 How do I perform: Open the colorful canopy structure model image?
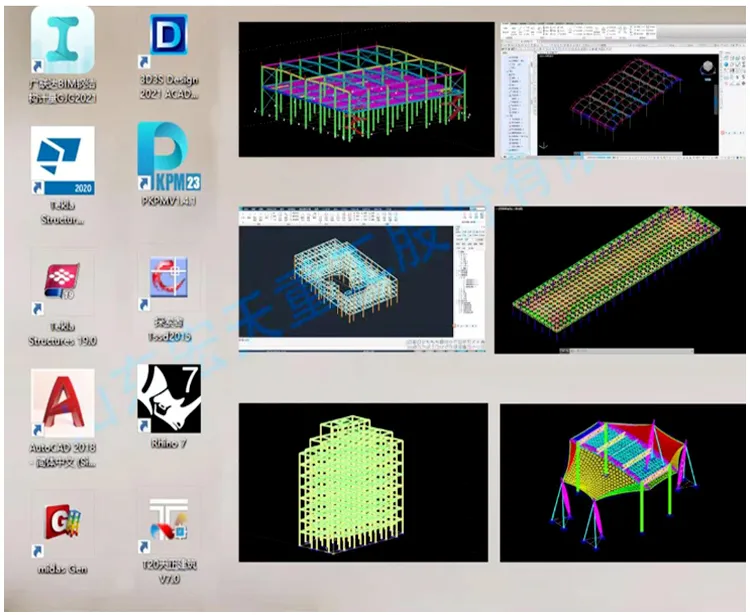tap(623, 482)
